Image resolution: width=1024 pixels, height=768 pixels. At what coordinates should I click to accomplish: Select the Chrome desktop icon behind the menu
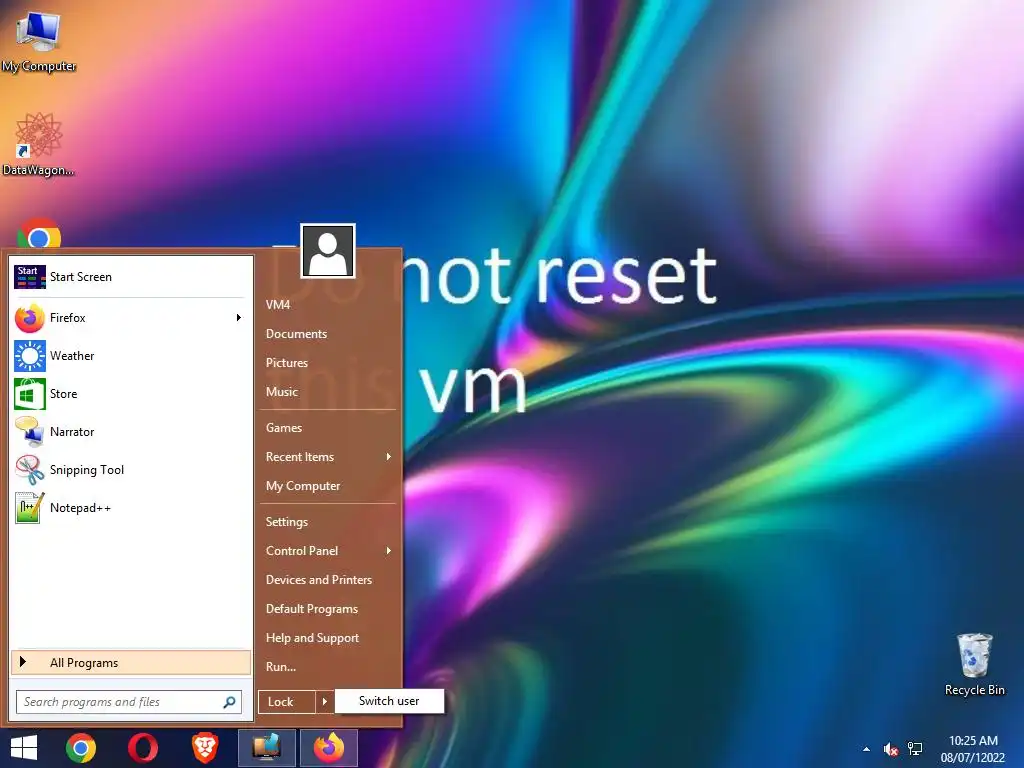pos(39,233)
